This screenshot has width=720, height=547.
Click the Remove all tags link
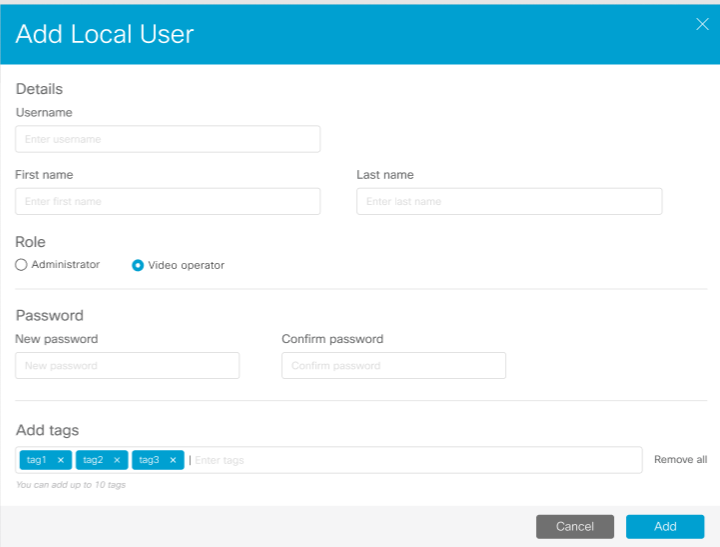coord(680,460)
